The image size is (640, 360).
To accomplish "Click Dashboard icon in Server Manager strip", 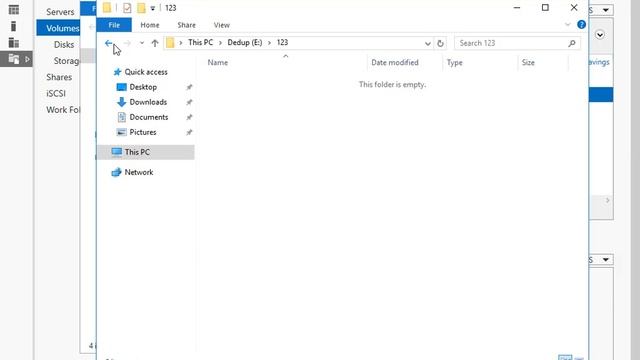I will point(14,10).
